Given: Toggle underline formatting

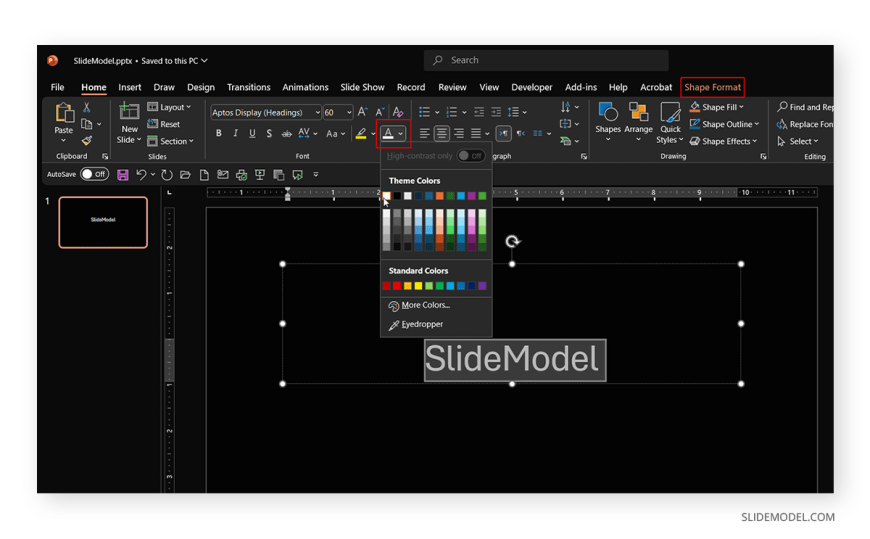Looking at the screenshot, I should click(252, 134).
